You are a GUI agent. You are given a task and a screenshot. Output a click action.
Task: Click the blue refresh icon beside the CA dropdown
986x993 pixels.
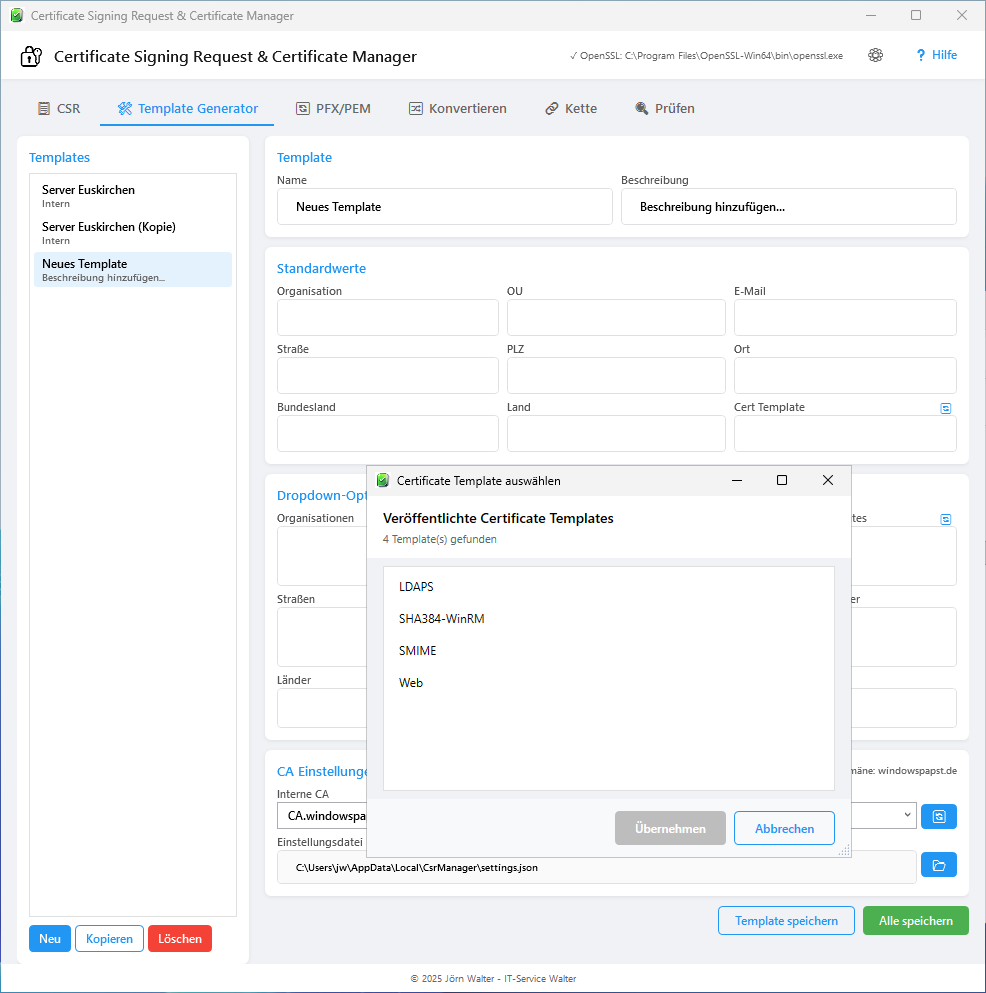click(938, 815)
